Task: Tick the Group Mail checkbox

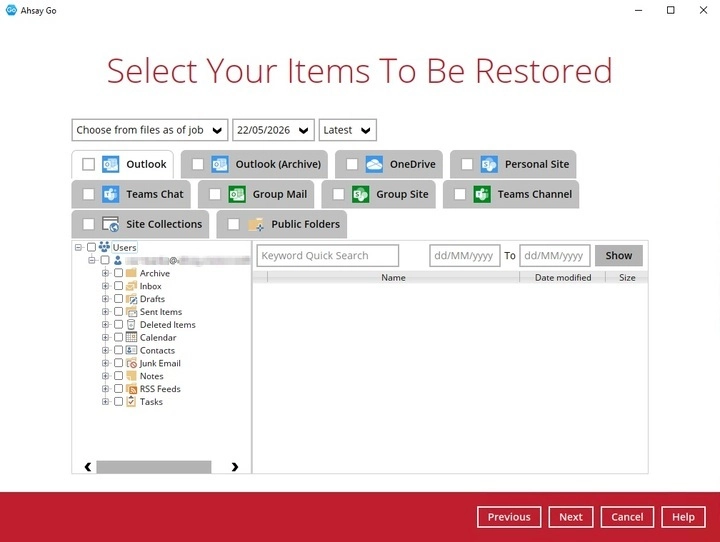Action: tap(215, 194)
